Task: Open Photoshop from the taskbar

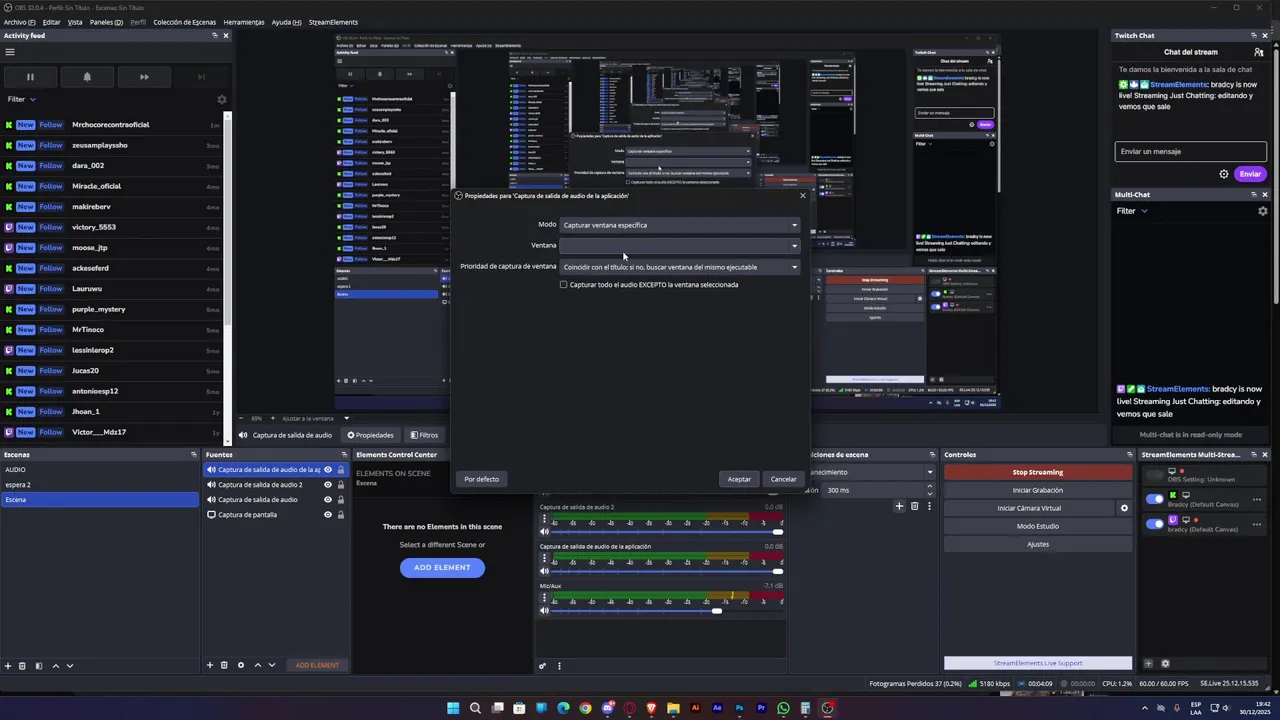Action: (x=740, y=708)
